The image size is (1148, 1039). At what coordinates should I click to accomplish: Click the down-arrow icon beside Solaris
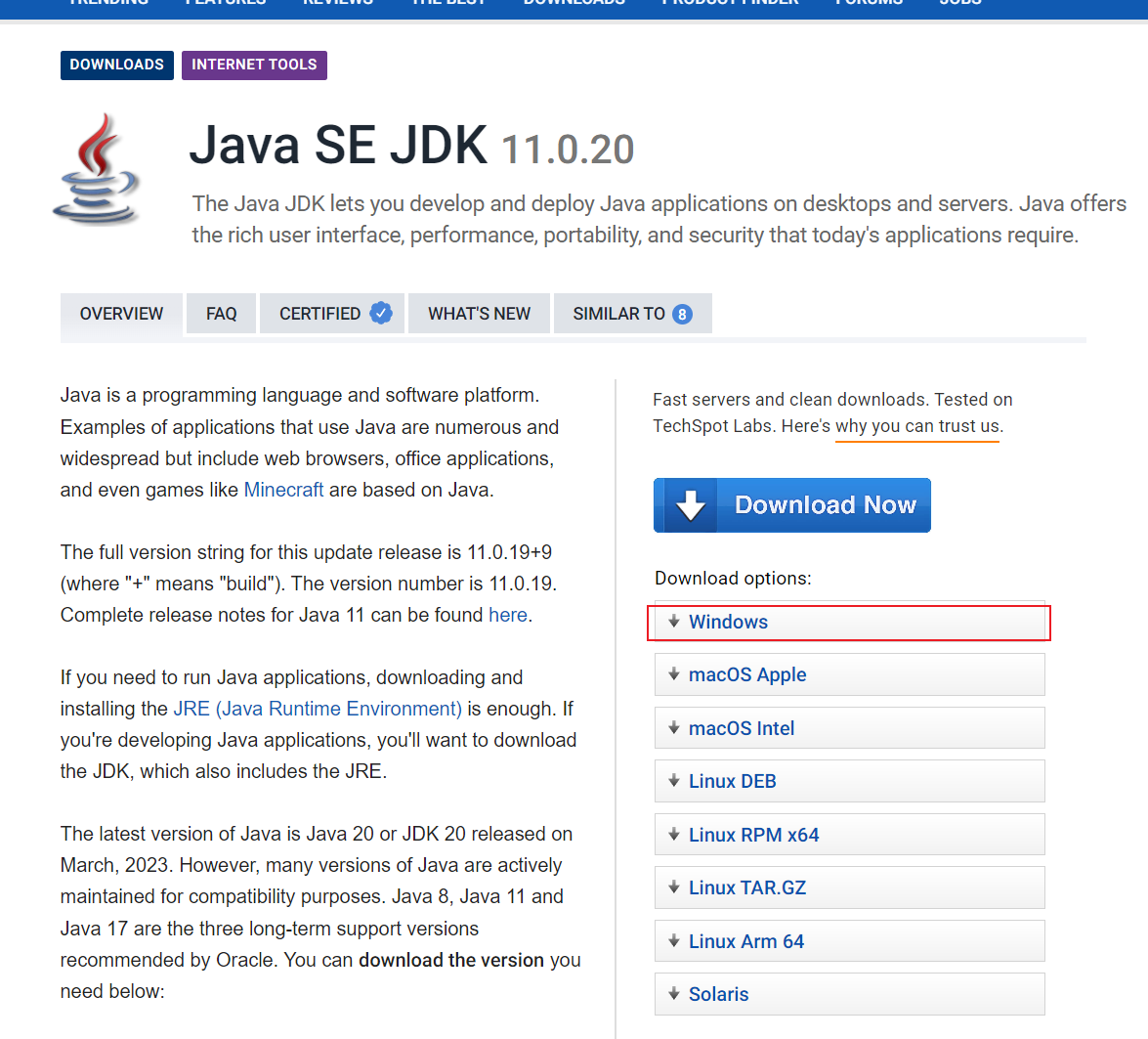pyautogui.click(x=674, y=994)
